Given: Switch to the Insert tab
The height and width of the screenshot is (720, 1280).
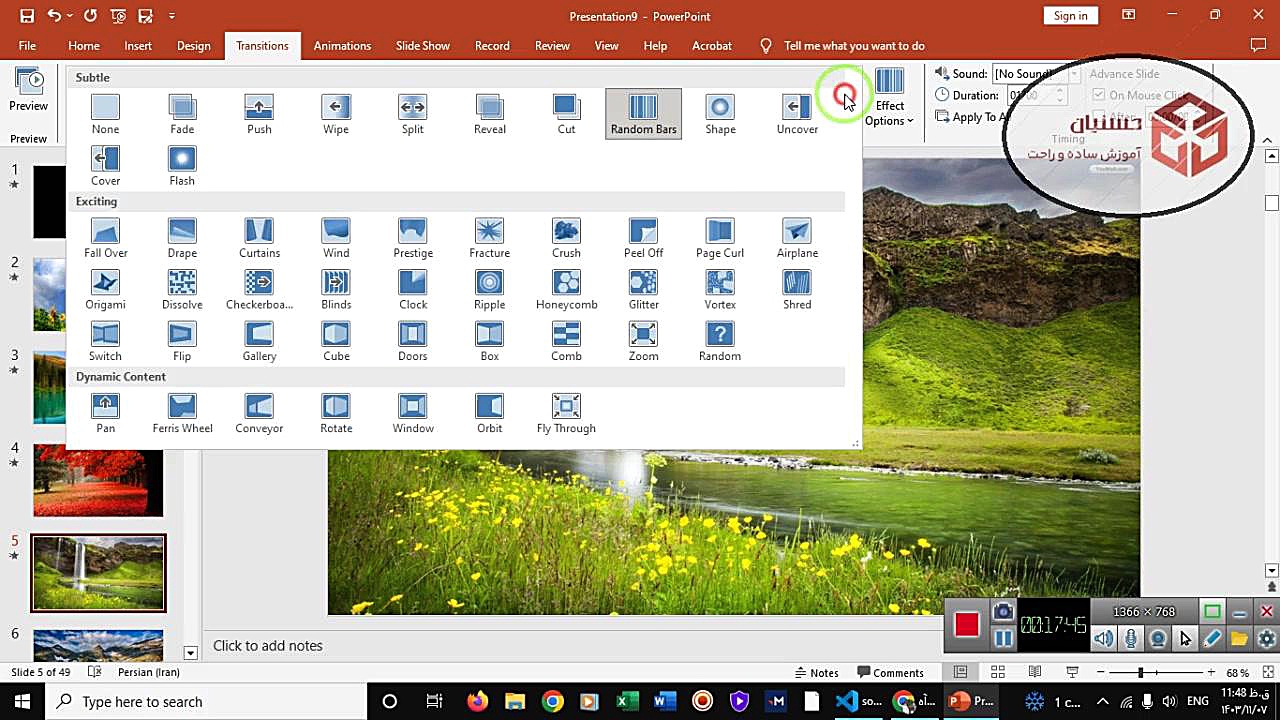Looking at the screenshot, I should pyautogui.click(x=138, y=46).
